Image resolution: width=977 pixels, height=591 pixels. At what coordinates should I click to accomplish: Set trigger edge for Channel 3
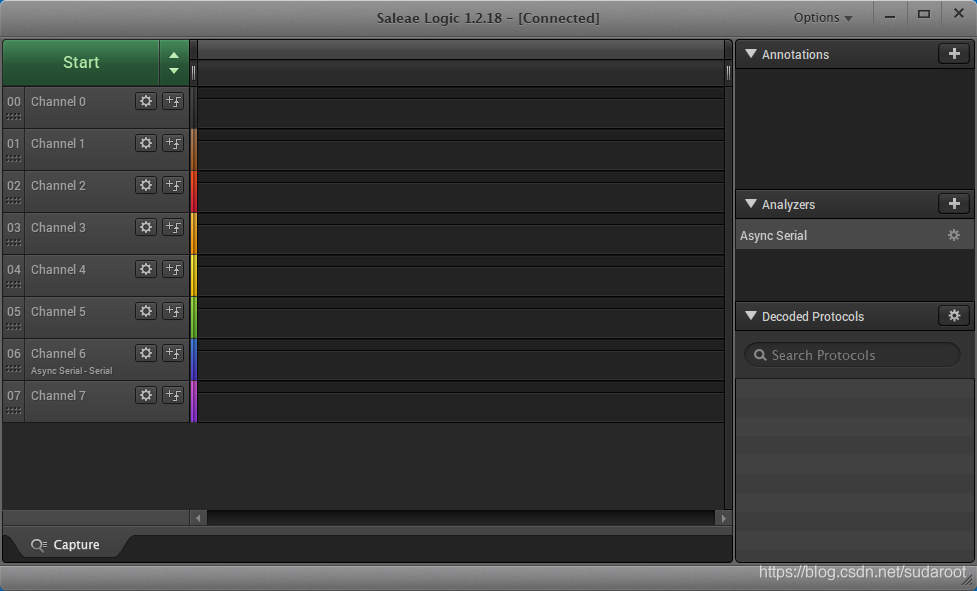[173, 227]
